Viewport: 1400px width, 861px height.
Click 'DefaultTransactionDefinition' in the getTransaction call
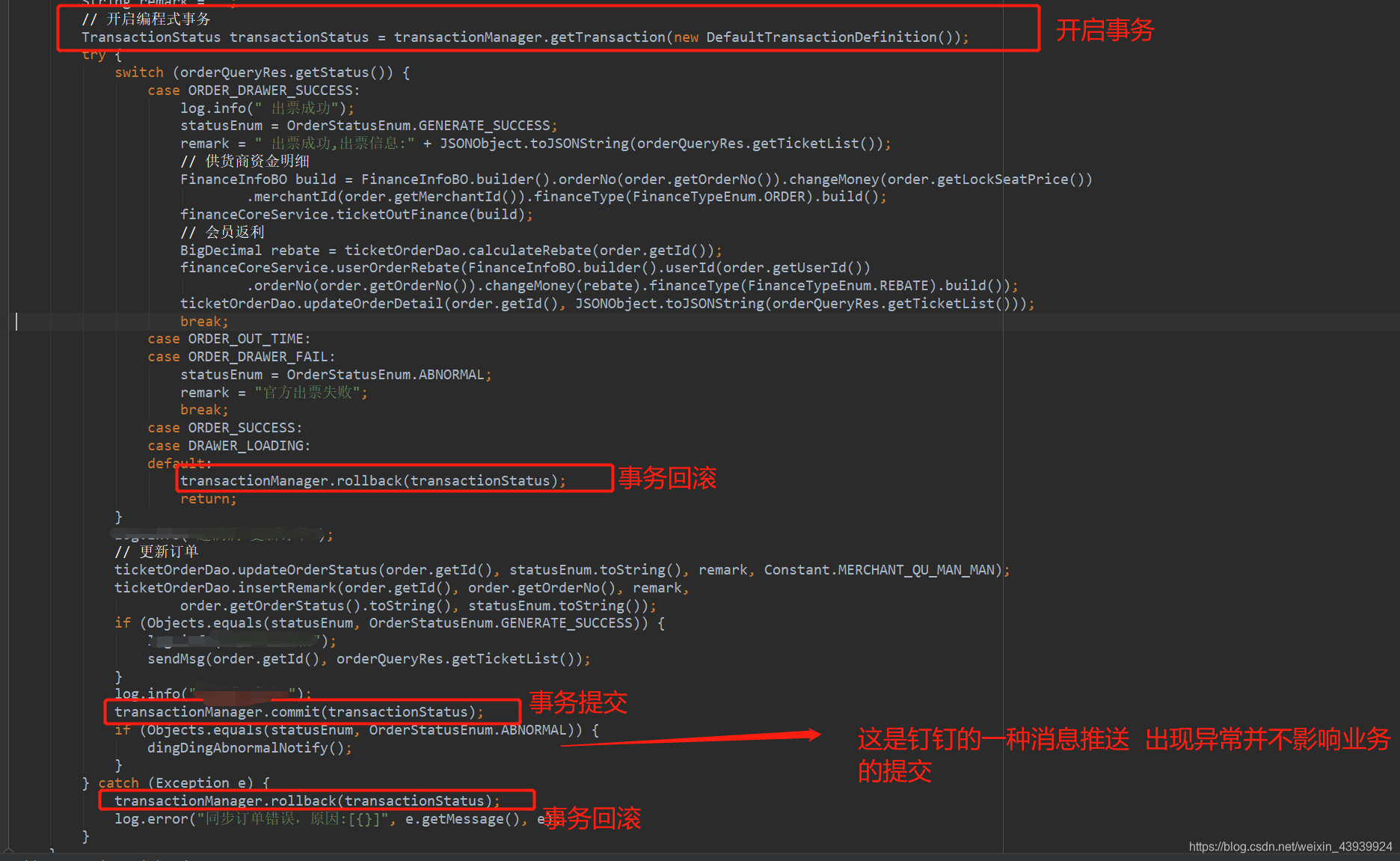tap(822, 37)
